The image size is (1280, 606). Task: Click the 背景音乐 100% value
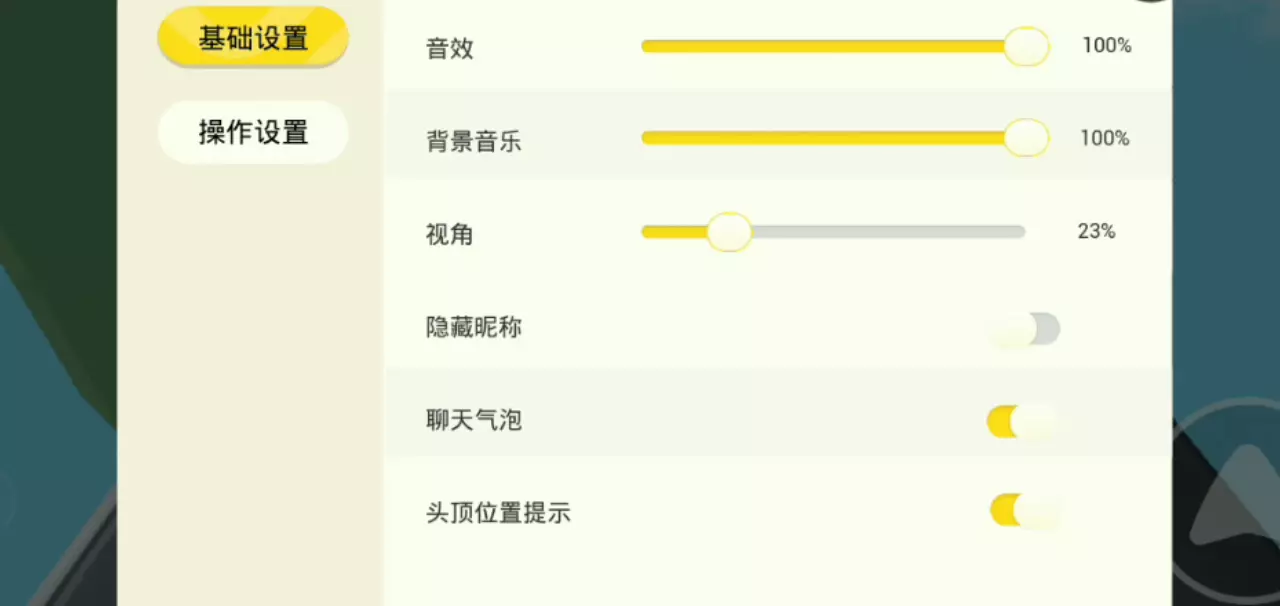[1104, 138]
